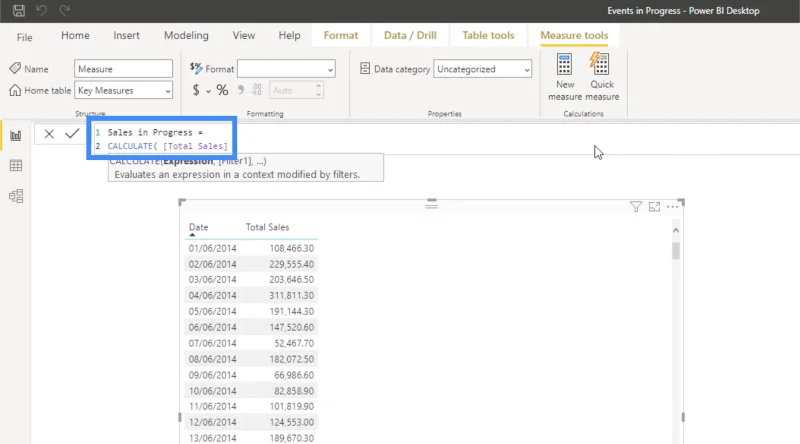The width and height of the screenshot is (800, 444).
Task: Select the 01/06/2014 date cell
Action: (x=212, y=248)
